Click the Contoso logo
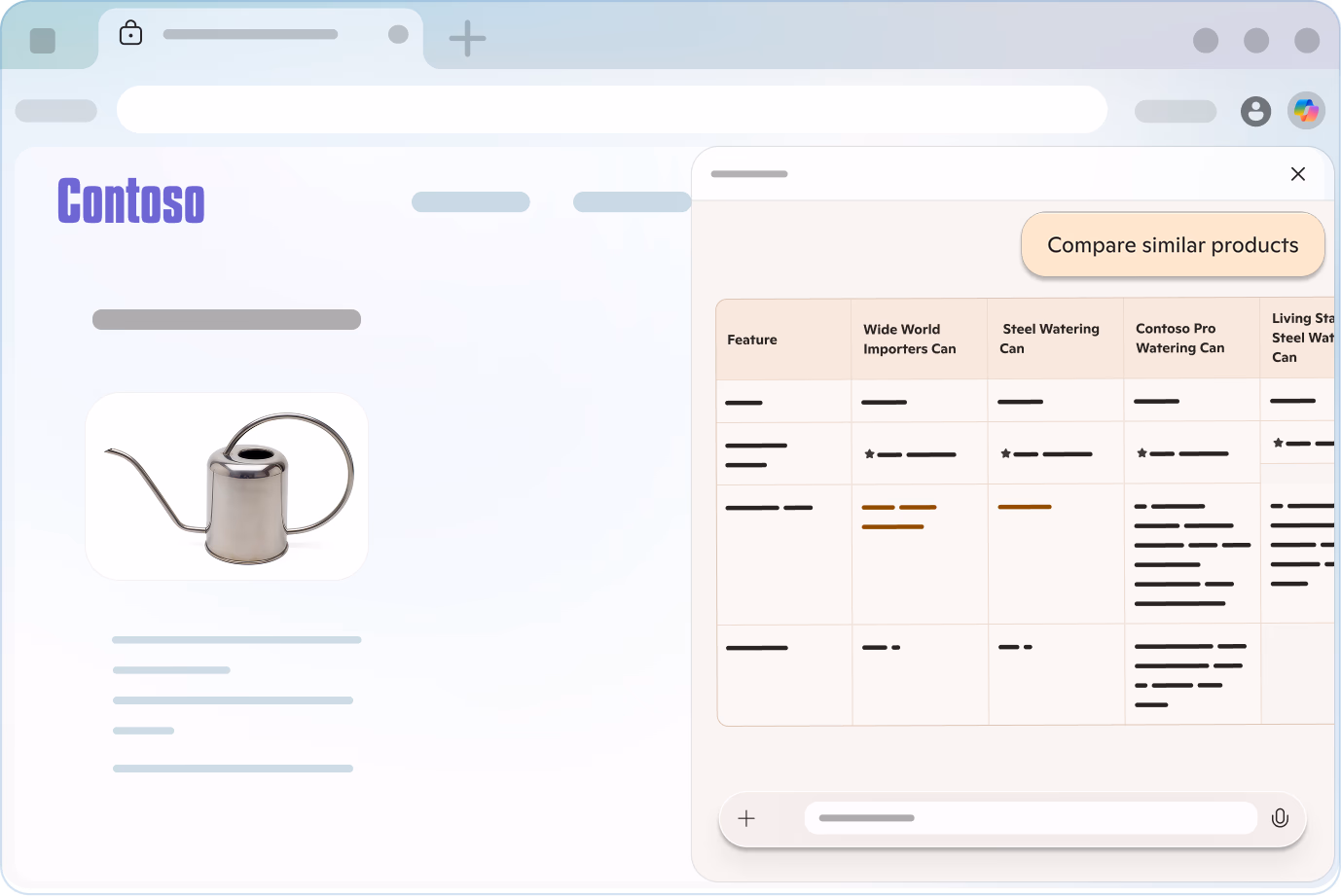This screenshot has width=1341, height=896. click(131, 201)
